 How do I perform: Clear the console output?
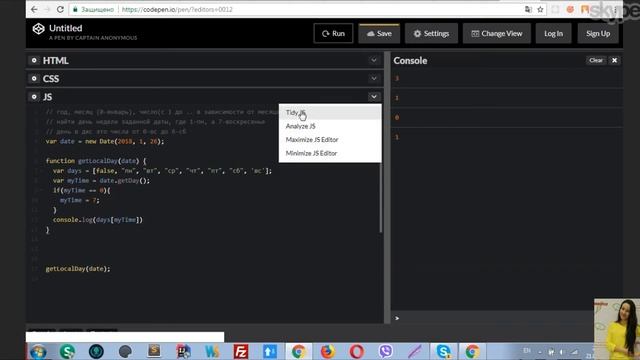596,60
